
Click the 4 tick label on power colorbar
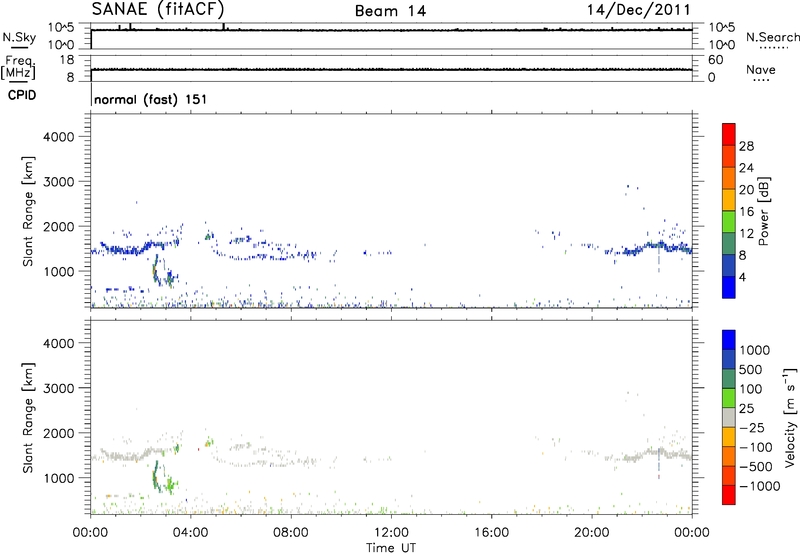pos(743,277)
